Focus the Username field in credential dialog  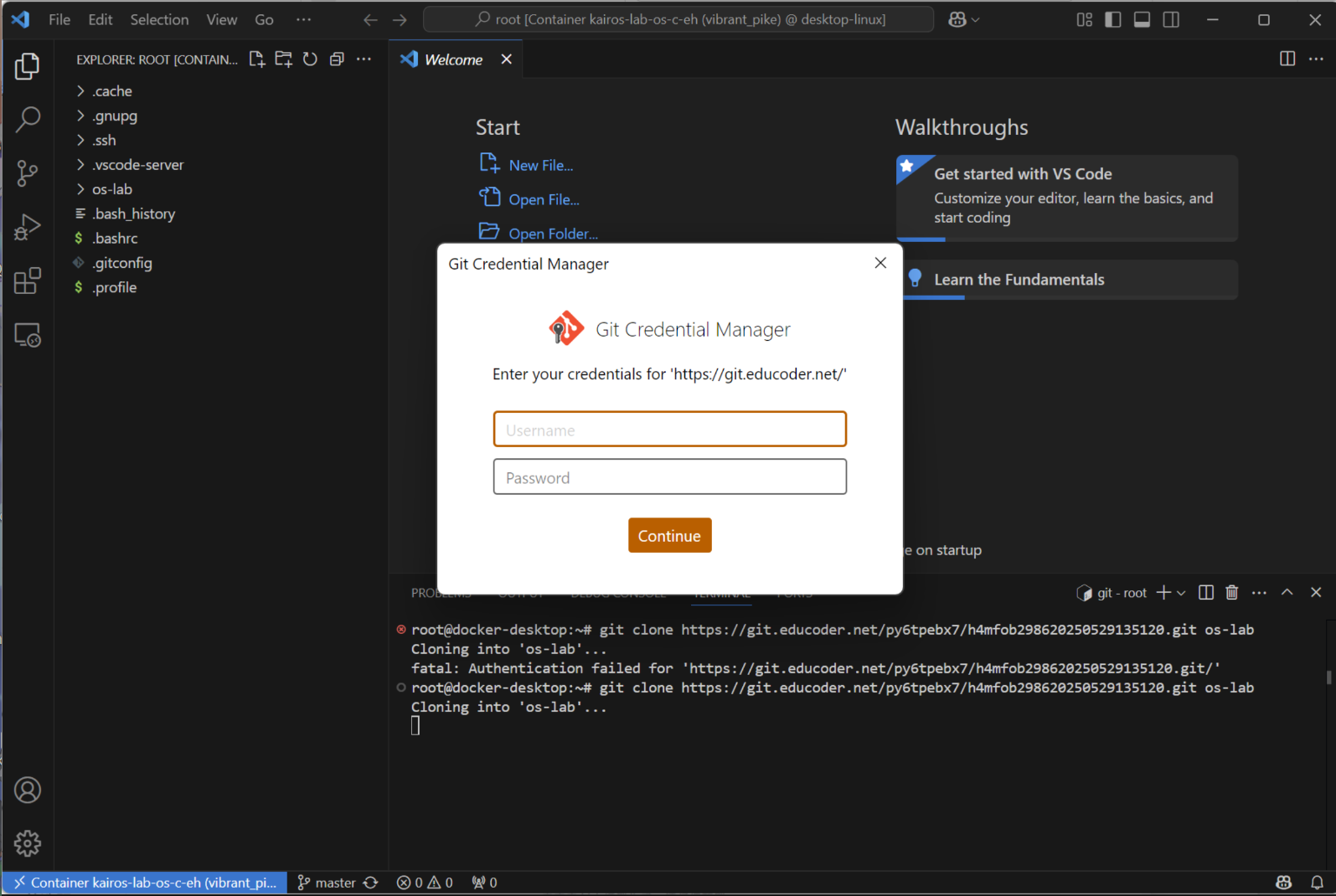click(669, 430)
